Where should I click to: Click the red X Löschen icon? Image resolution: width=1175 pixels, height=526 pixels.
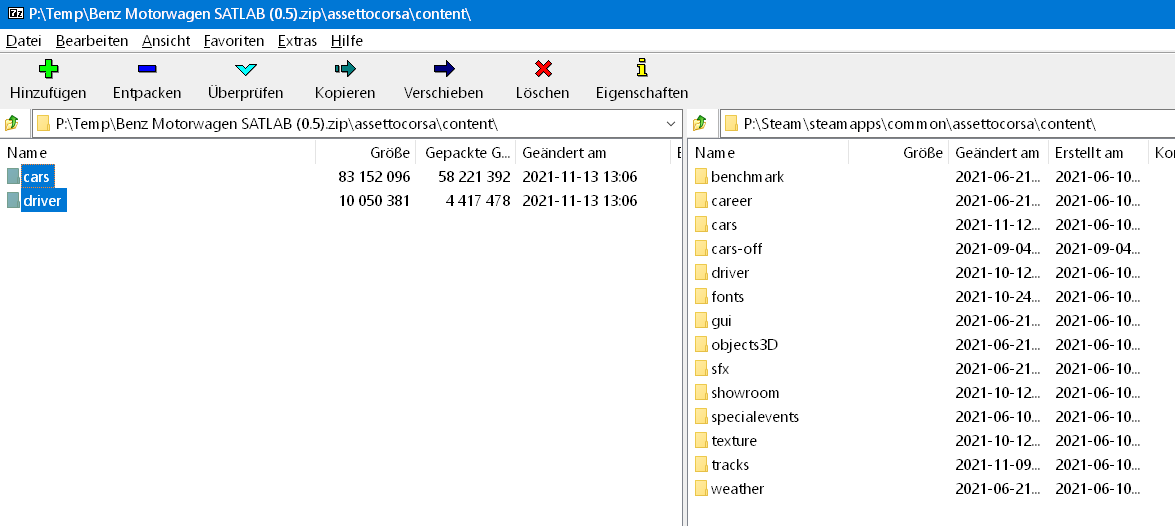[543, 70]
